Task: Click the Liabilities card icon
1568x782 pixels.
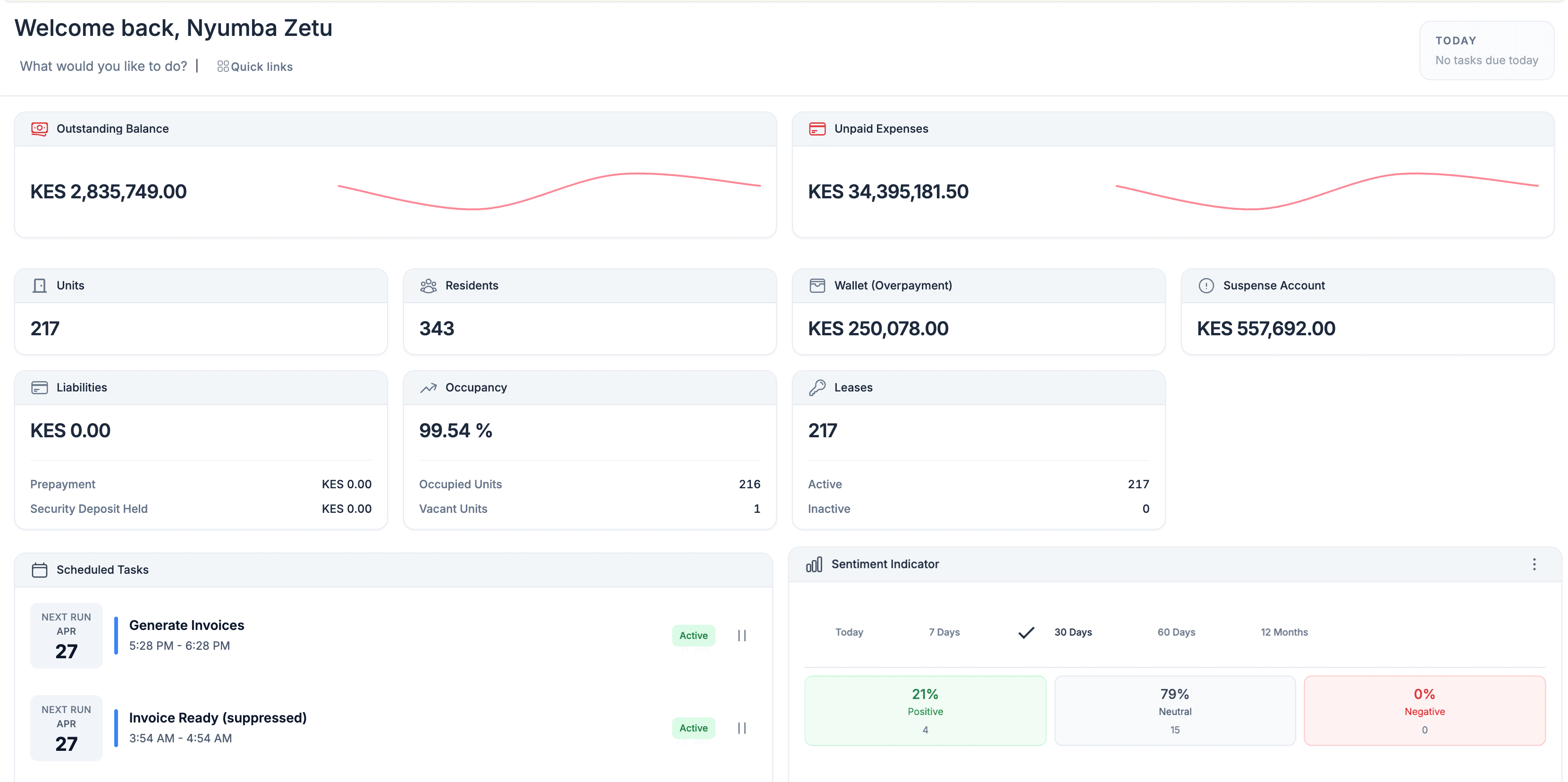Action: [x=39, y=387]
